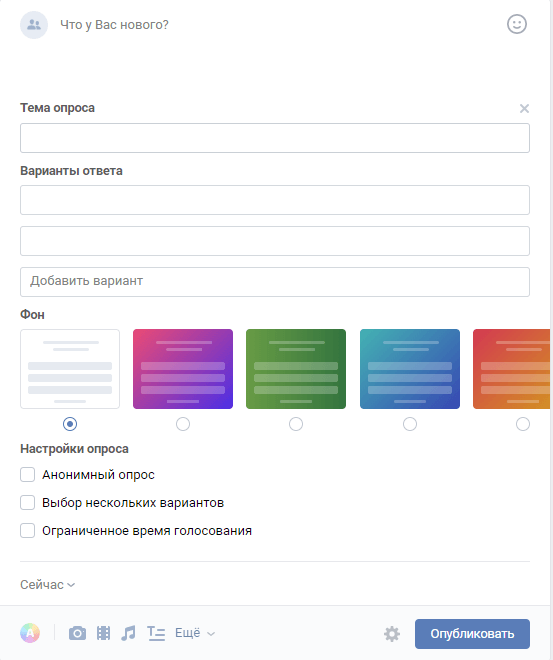Screen dimensions: 553x660
Task: Attach a video using the film icon
Action: pos(104,633)
